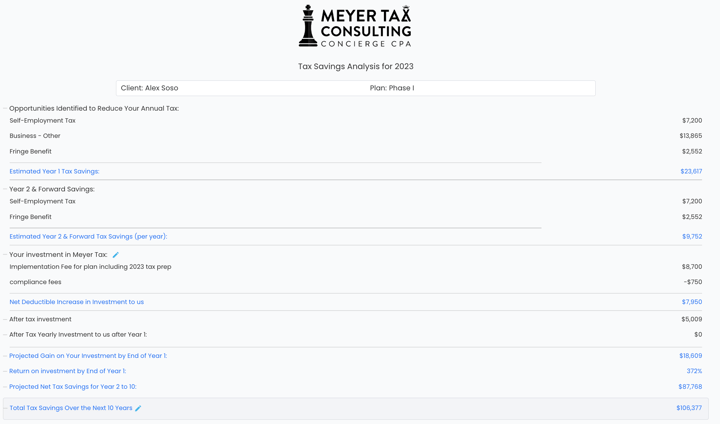Click the Meyer Tax Consulting chess logo
This screenshot has height=424, width=720.
[355, 26]
